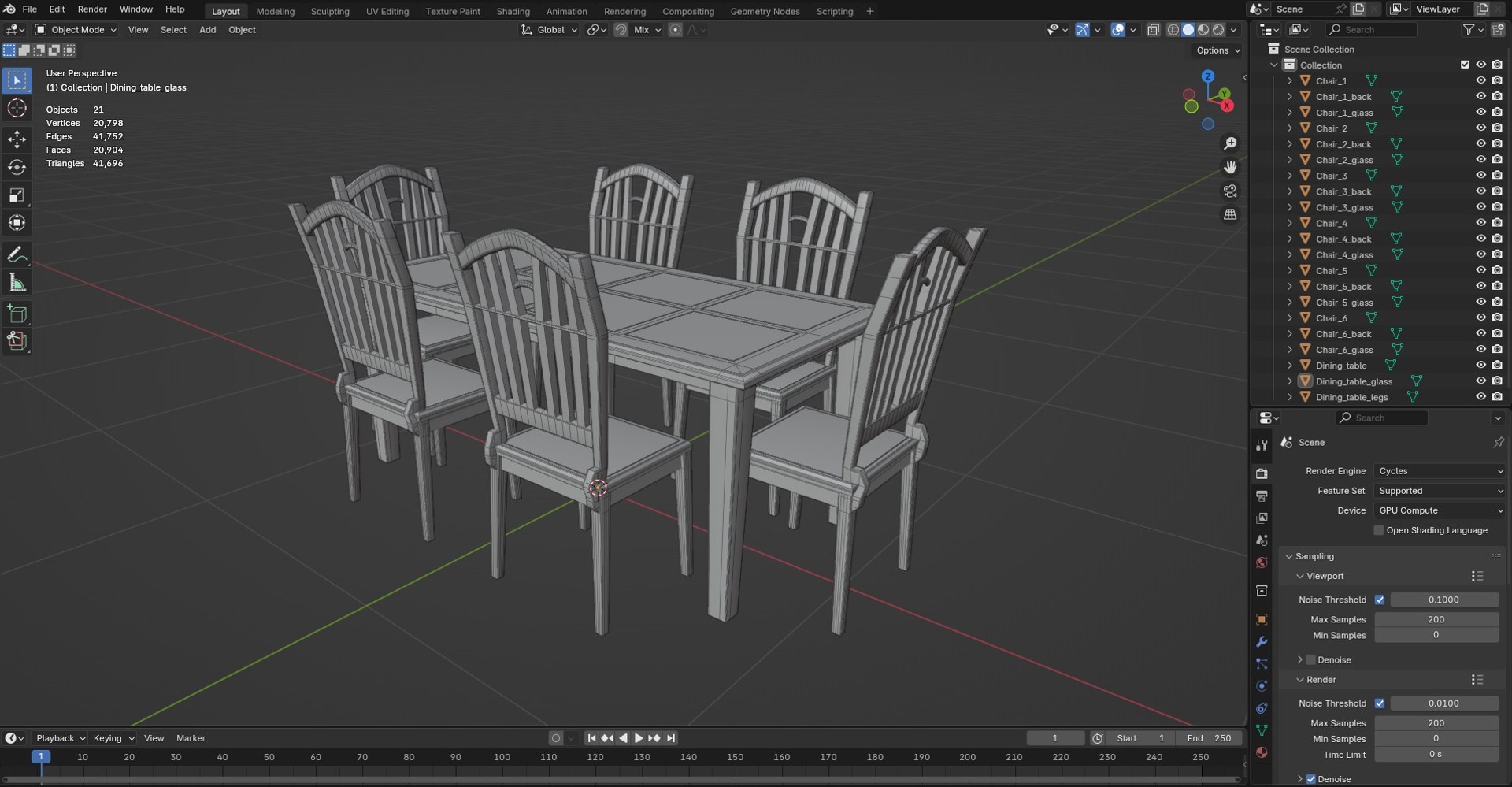This screenshot has width=1512, height=787.
Task: Select the Measure tool
Action: (x=17, y=283)
